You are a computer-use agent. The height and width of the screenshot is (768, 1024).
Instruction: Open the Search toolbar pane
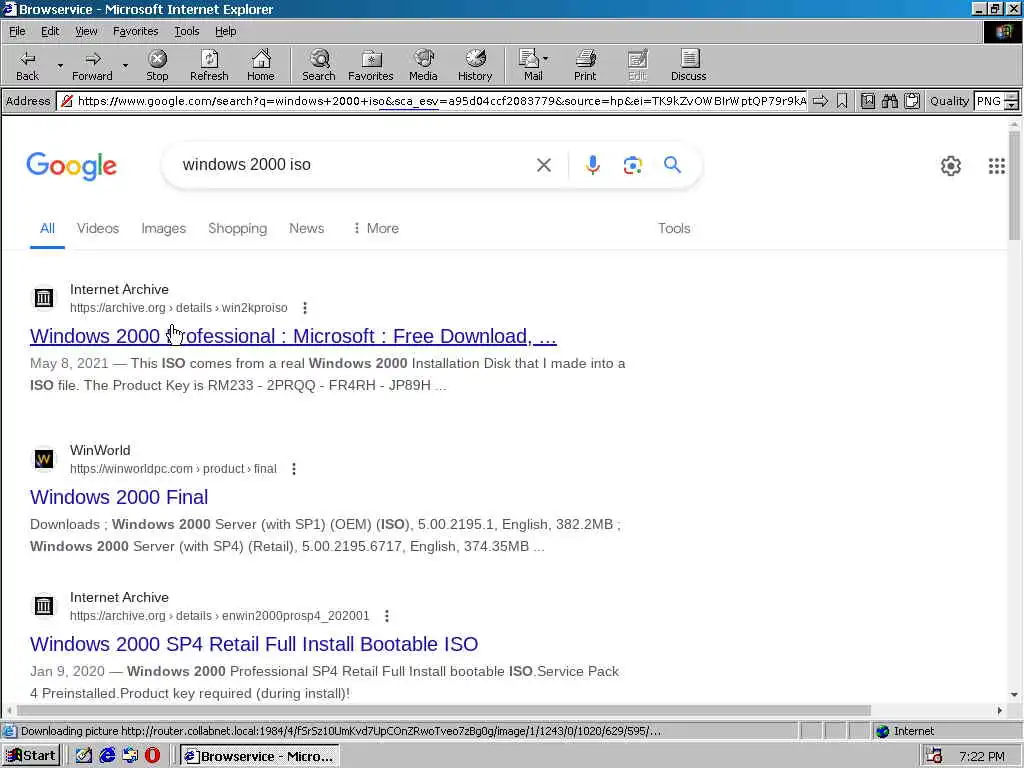(x=319, y=65)
